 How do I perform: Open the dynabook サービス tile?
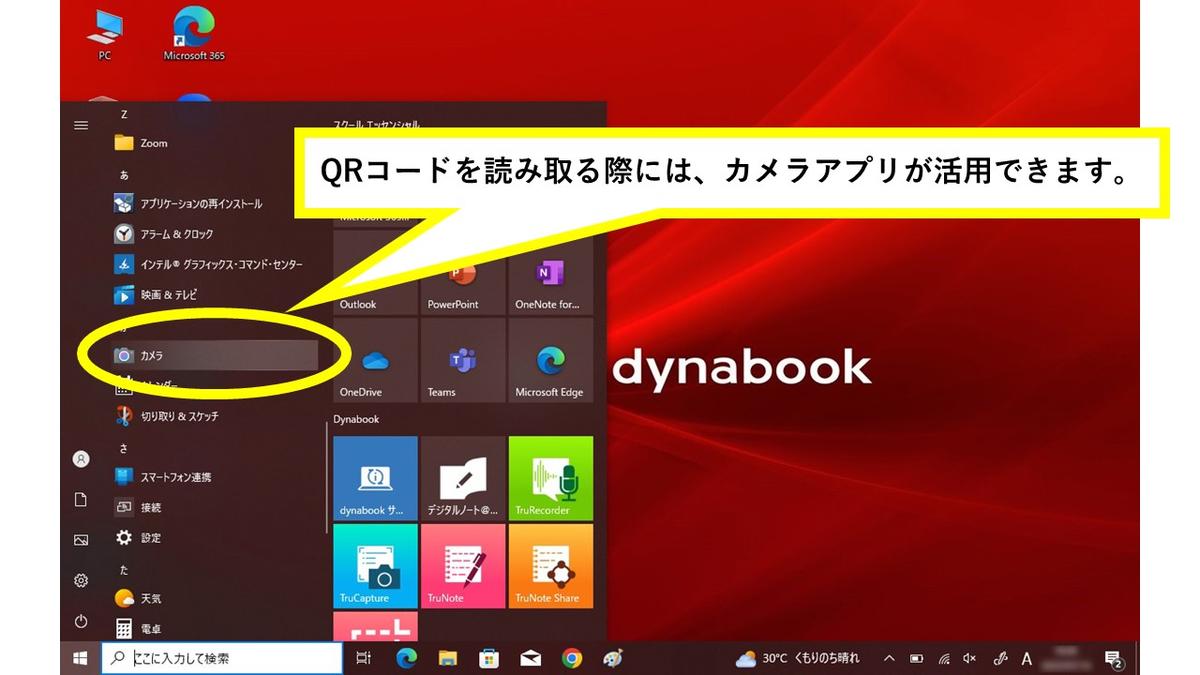tap(375, 478)
